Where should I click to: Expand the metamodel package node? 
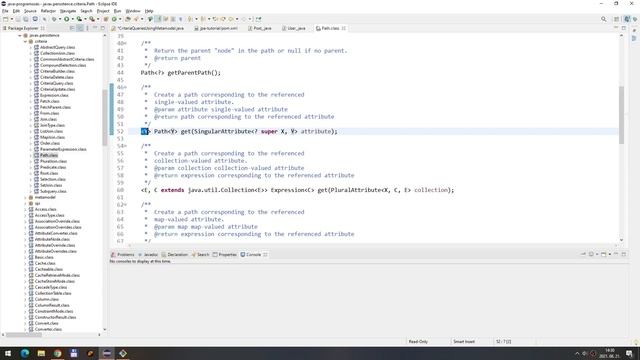coord(25,197)
